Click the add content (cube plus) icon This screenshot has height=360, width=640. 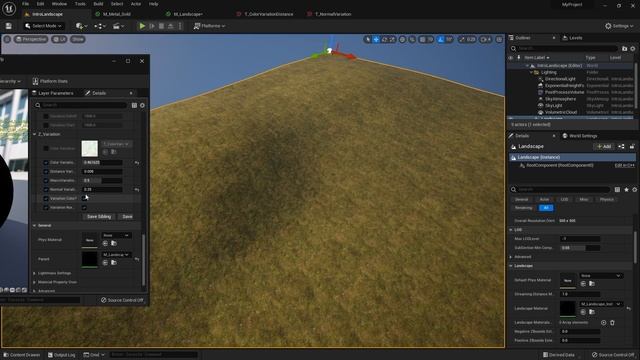[x=80, y=26]
